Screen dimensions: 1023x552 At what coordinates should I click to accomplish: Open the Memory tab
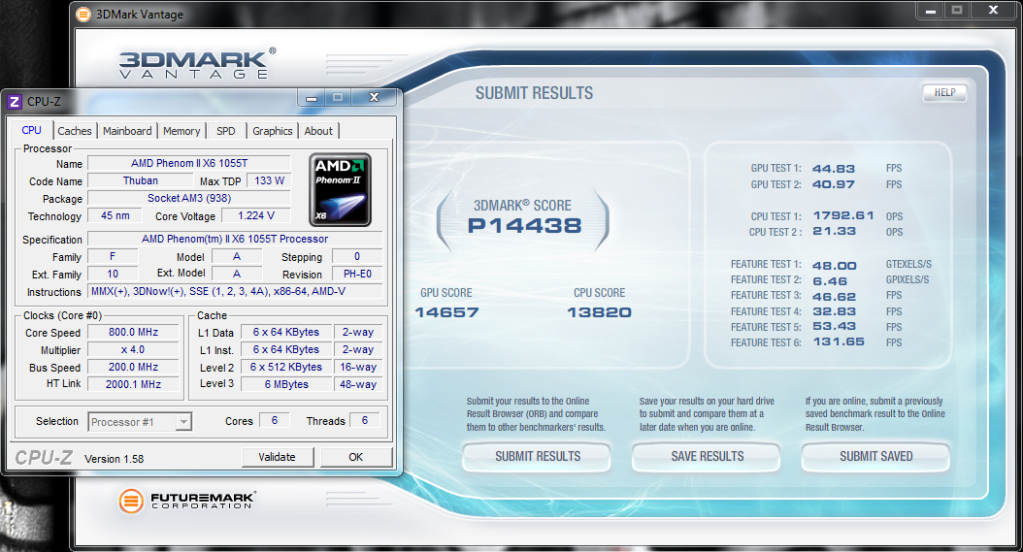point(181,130)
